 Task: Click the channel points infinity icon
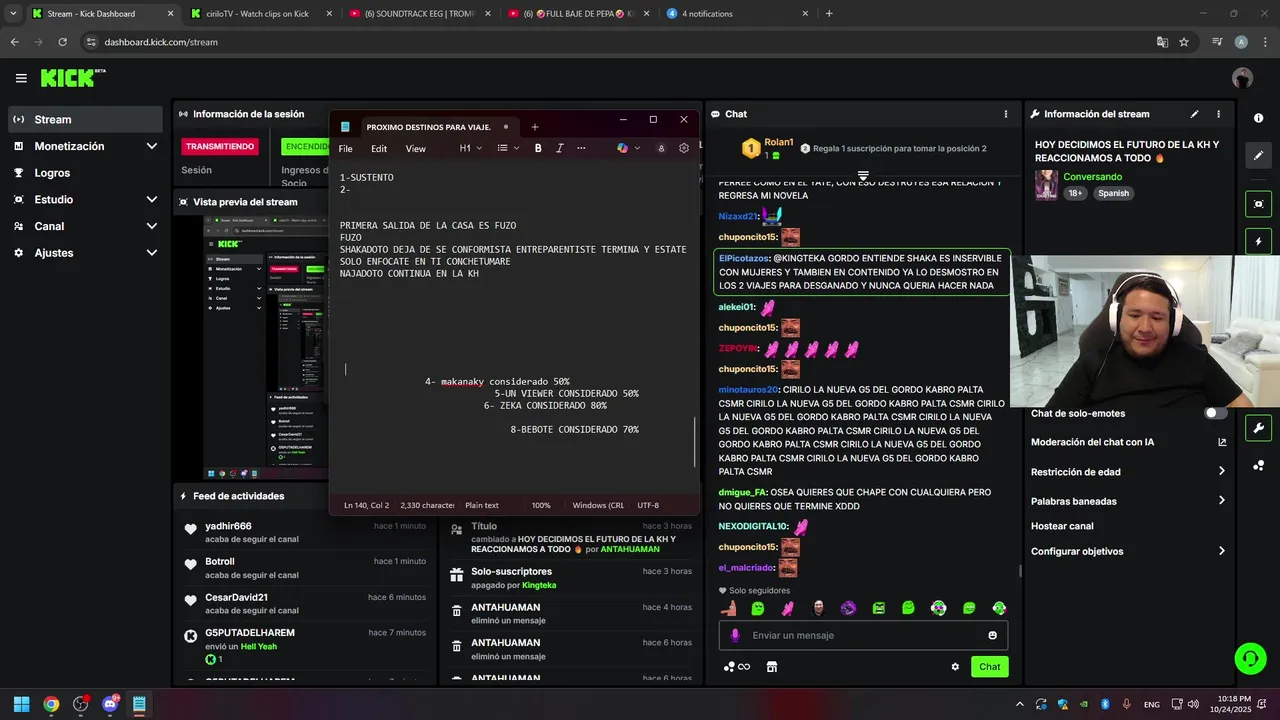[x=737, y=667]
